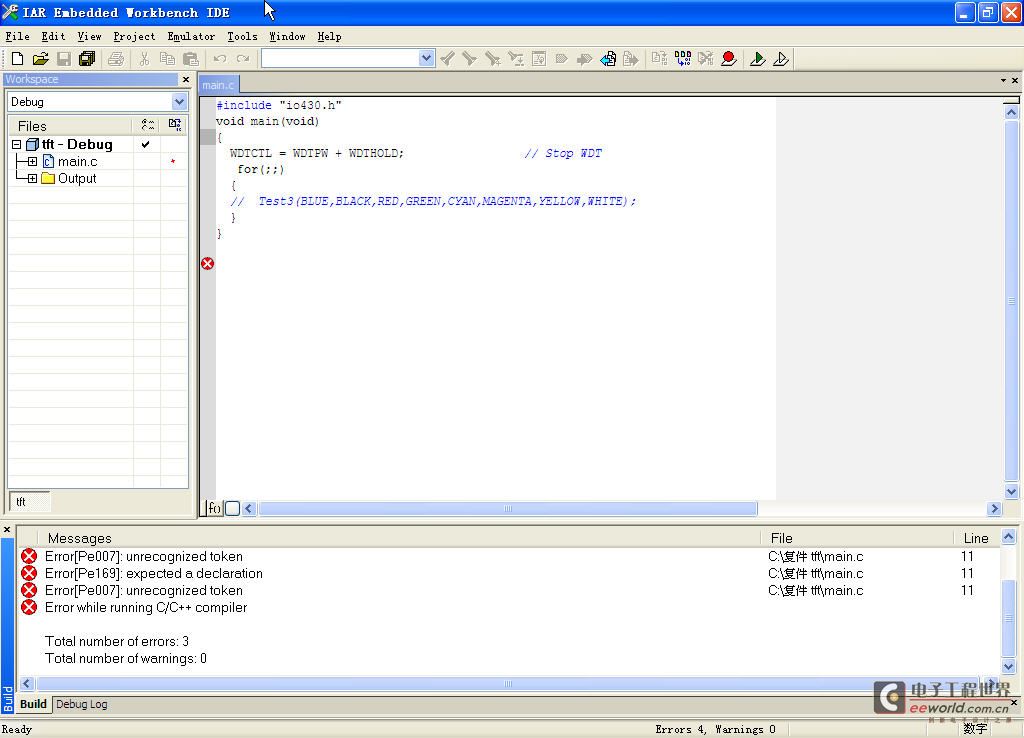Navigate forward toolbar icon
The height and width of the screenshot is (738, 1024).
[631, 59]
